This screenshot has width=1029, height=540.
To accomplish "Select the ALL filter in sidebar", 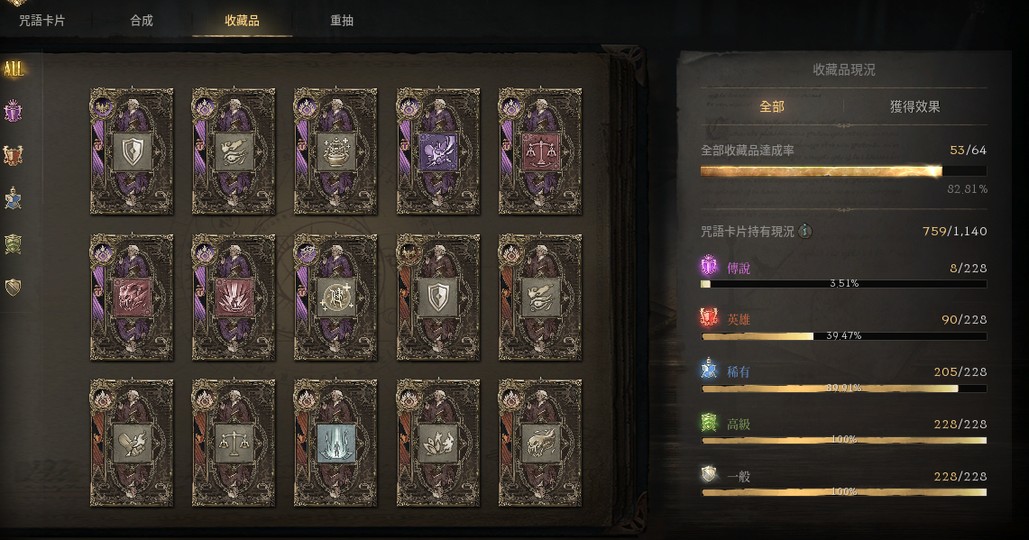I will 13,69.
